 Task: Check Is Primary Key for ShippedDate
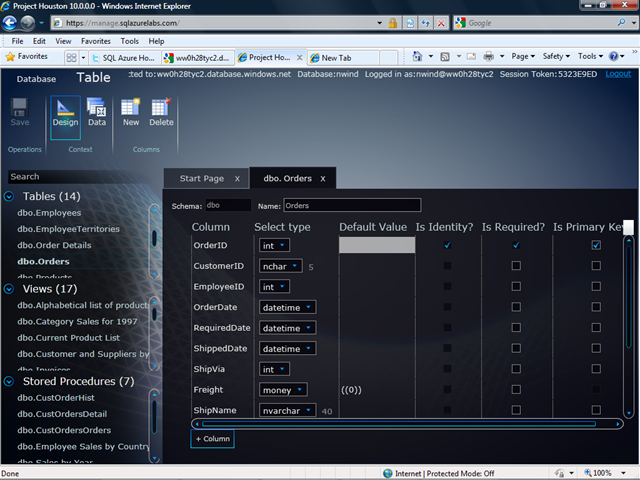596,348
